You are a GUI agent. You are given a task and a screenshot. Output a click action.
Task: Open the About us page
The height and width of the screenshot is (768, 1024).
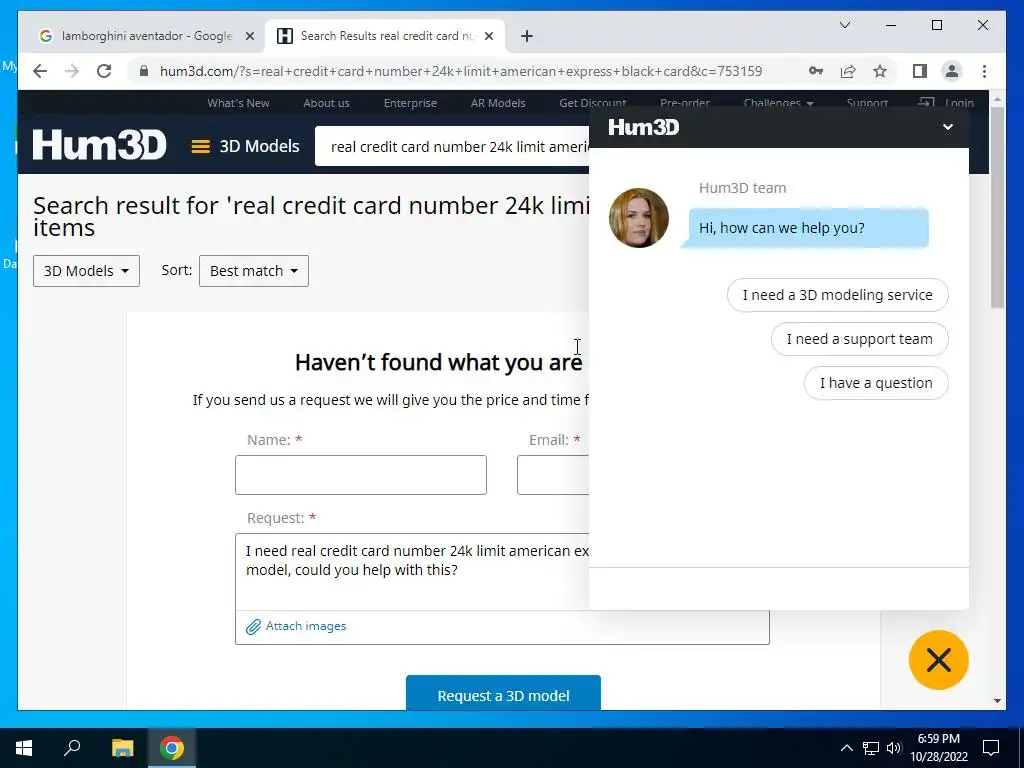coord(327,103)
